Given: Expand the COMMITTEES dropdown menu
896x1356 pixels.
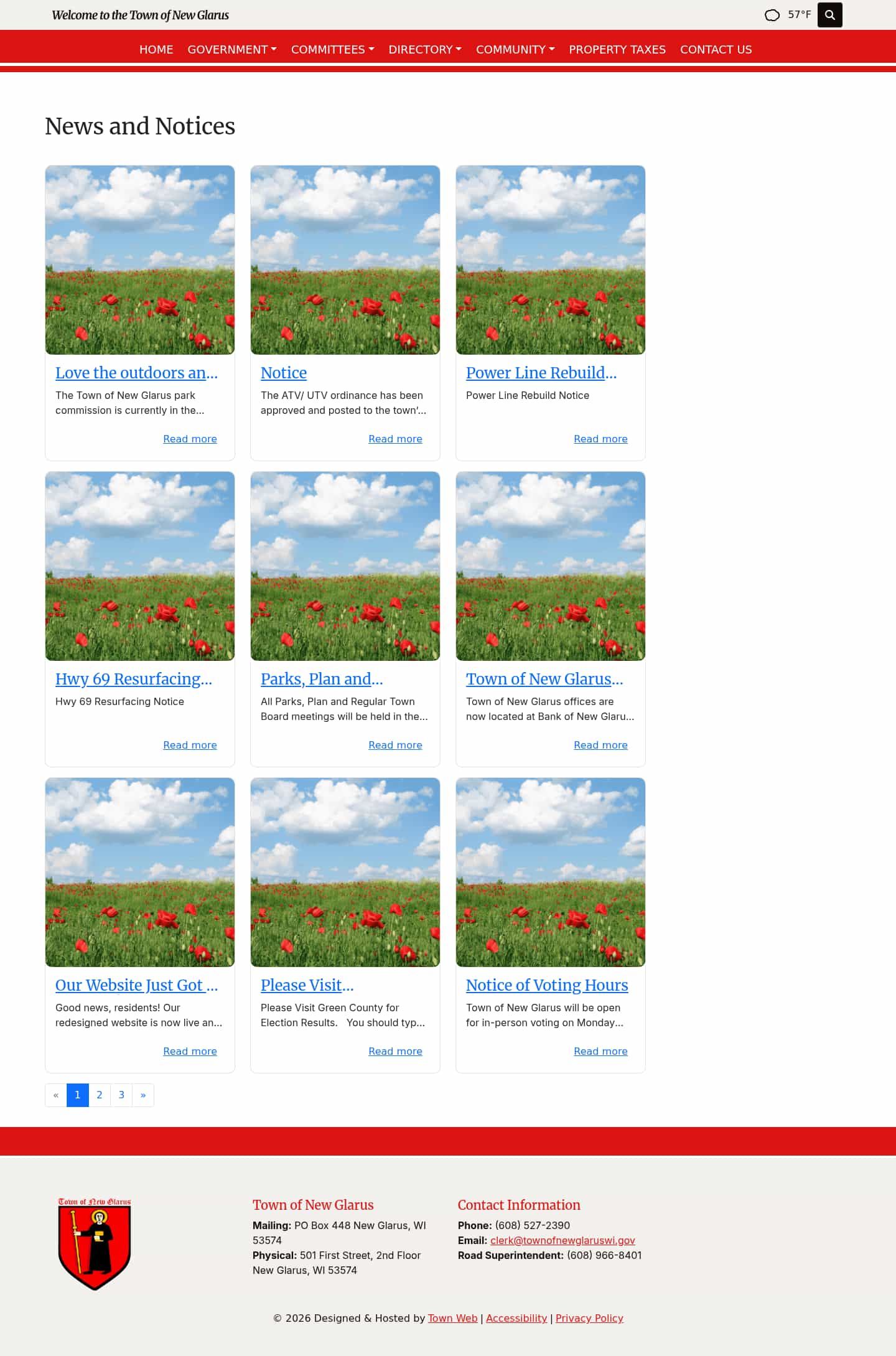Looking at the screenshot, I should coord(333,50).
